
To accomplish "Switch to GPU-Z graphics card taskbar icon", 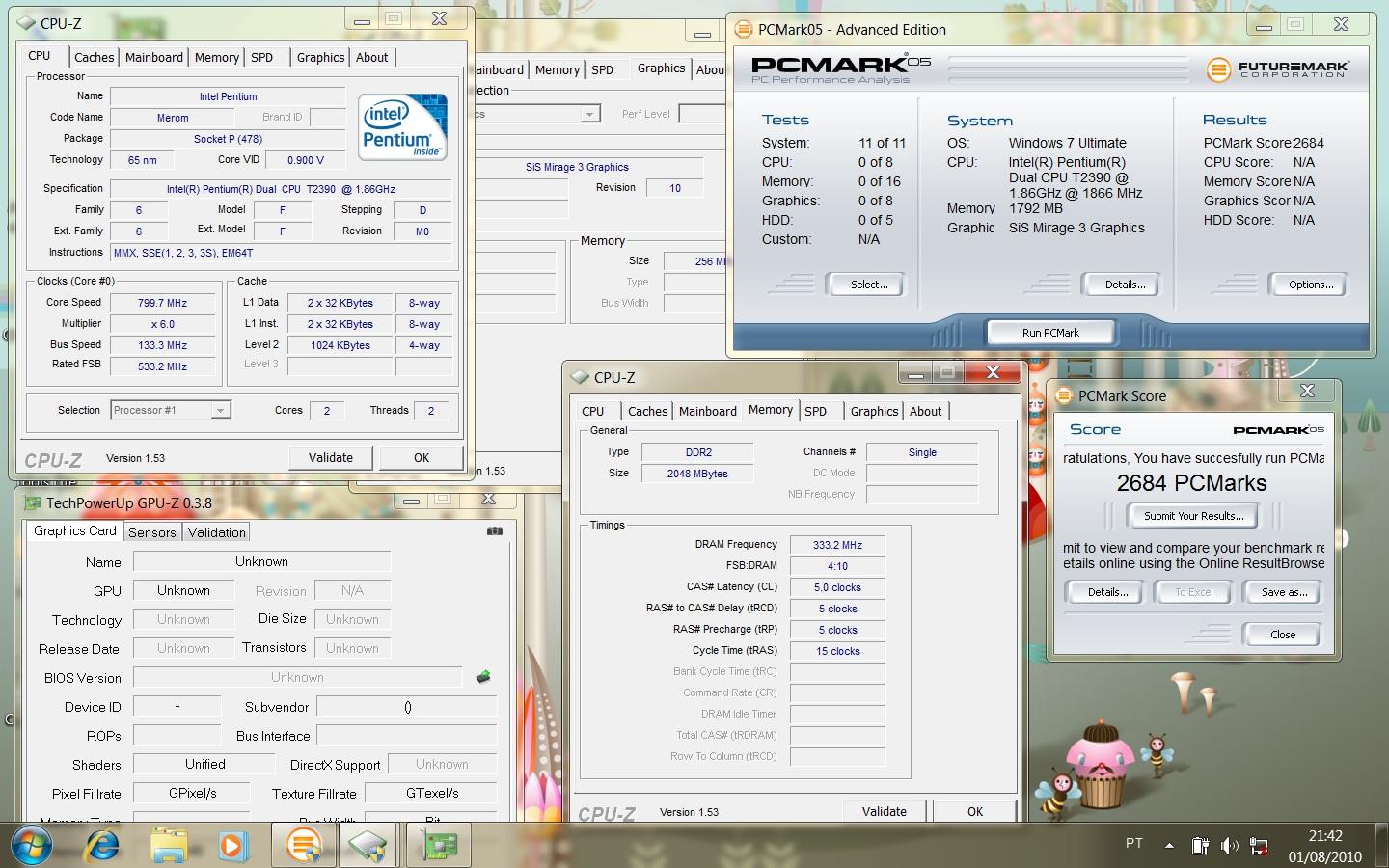I will pos(439,846).
